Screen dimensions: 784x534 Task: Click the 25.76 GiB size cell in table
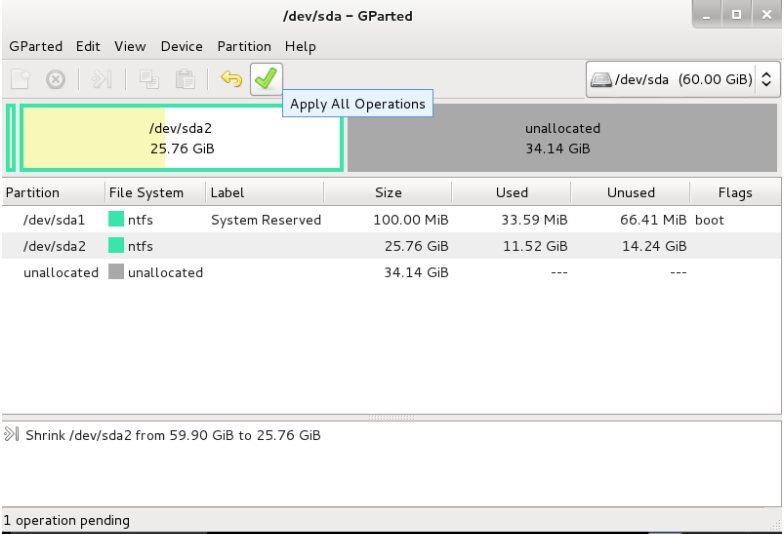pyautogui.click(x=416, y=246)
